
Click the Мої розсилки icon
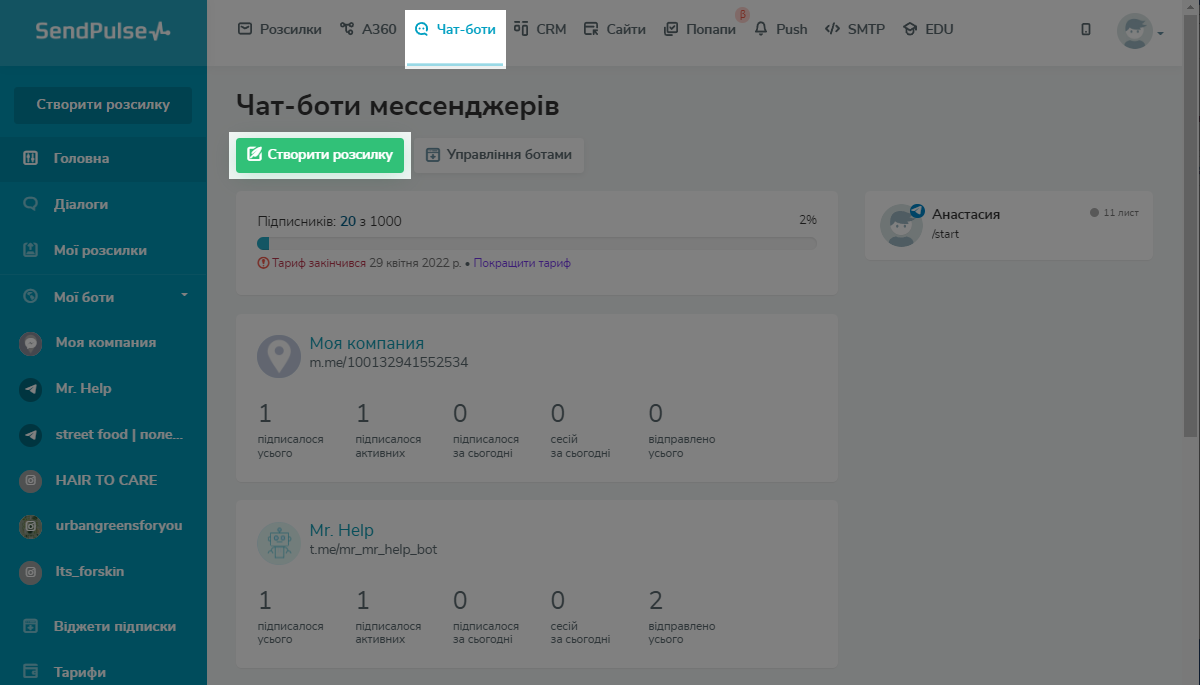click(x=31, y=250)
